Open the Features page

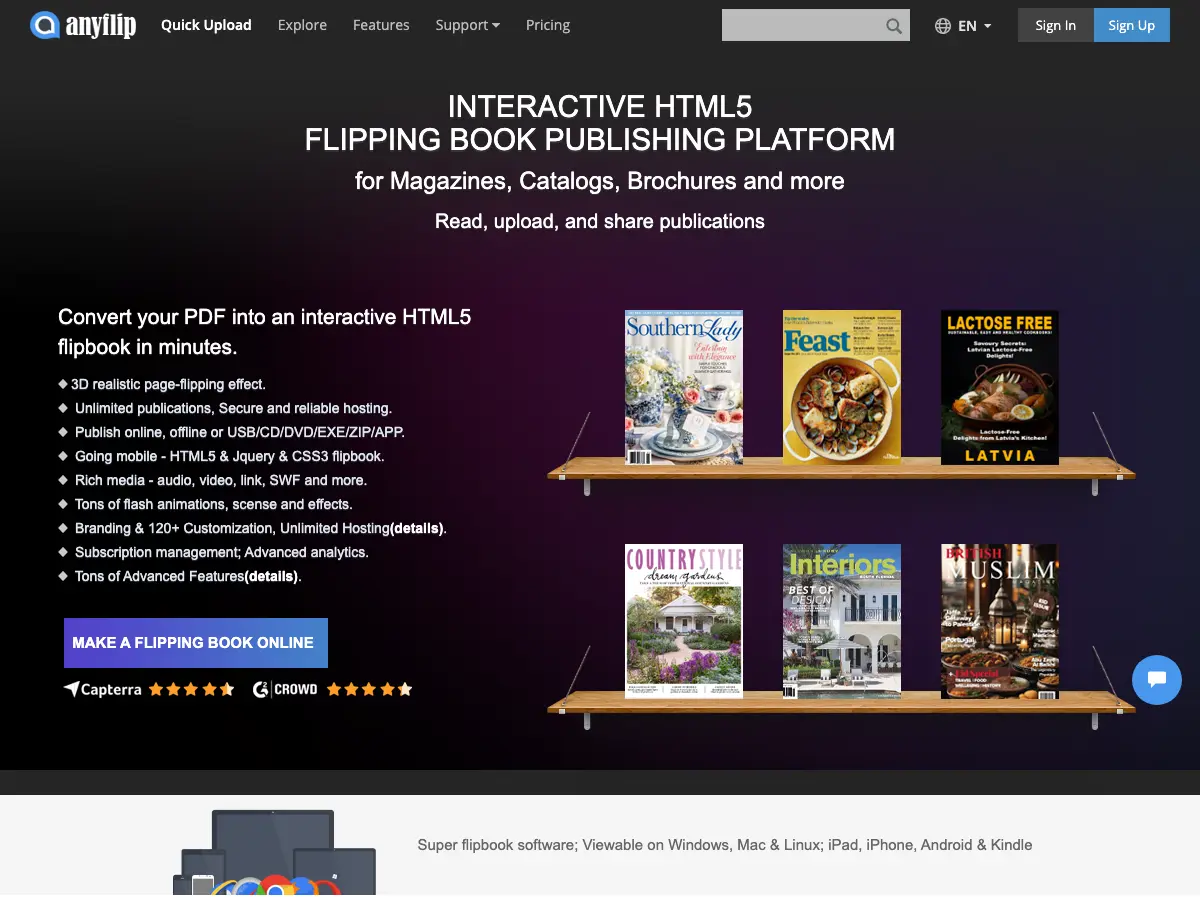tap(381, 25)
